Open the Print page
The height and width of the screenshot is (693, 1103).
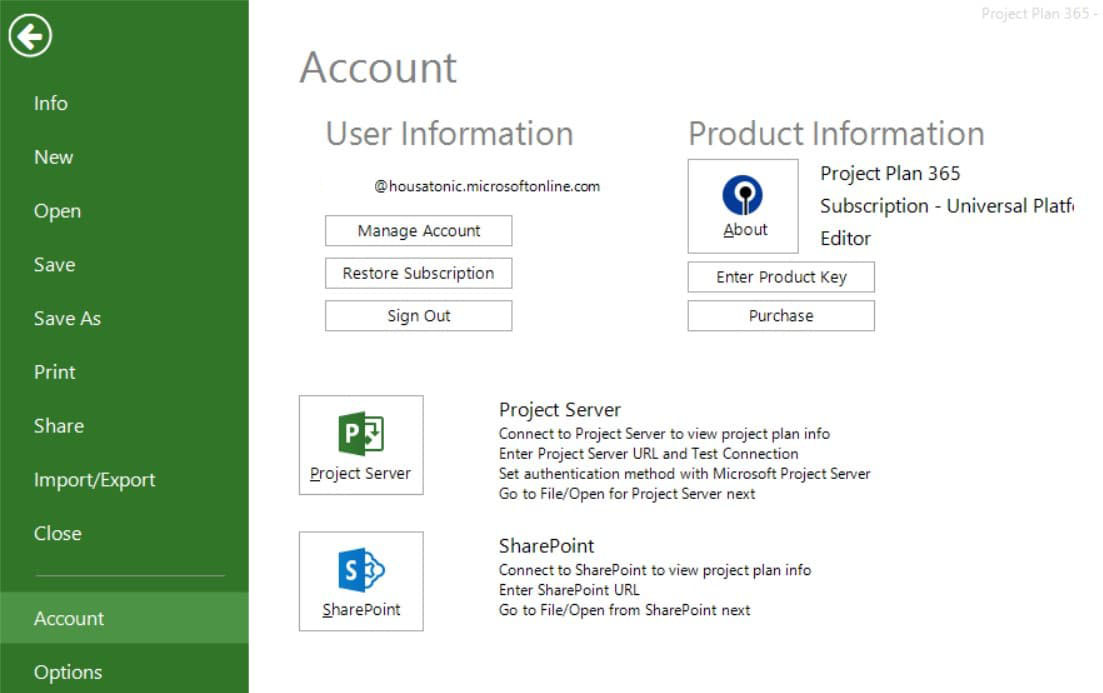click(54, 372)
